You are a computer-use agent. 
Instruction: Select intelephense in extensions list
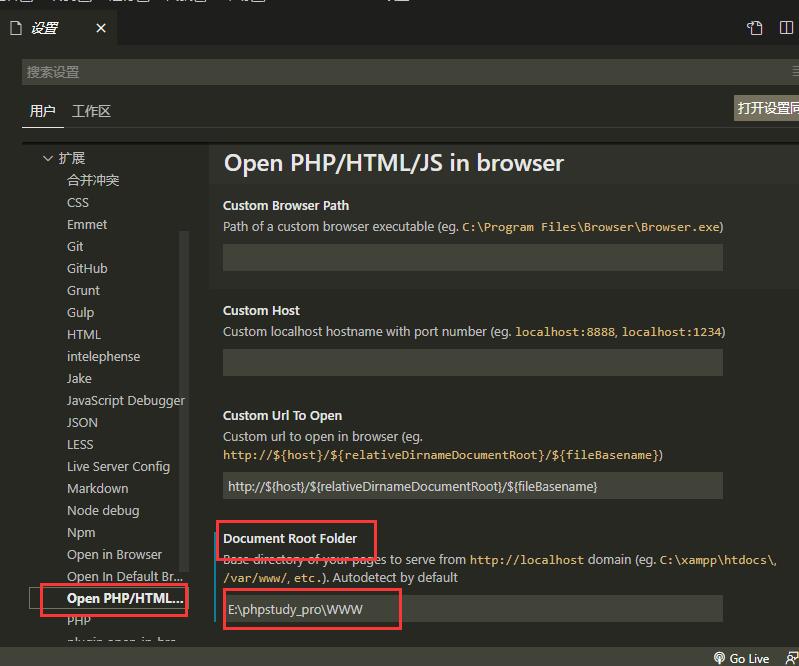pyautogui.click(x=103, y=357)
